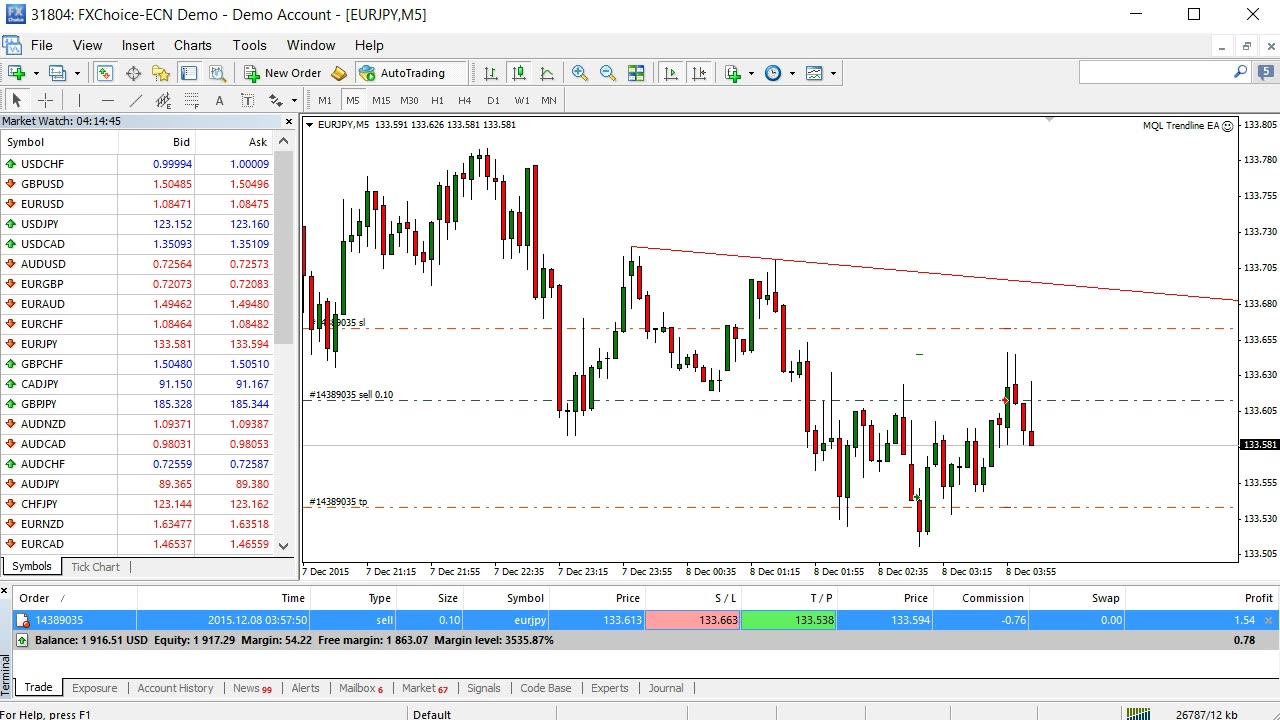Image resolution: width=1280 pixels, height=720 pixels.
Task: Open the Experts tab in terminal
Action: click(609, 688)
